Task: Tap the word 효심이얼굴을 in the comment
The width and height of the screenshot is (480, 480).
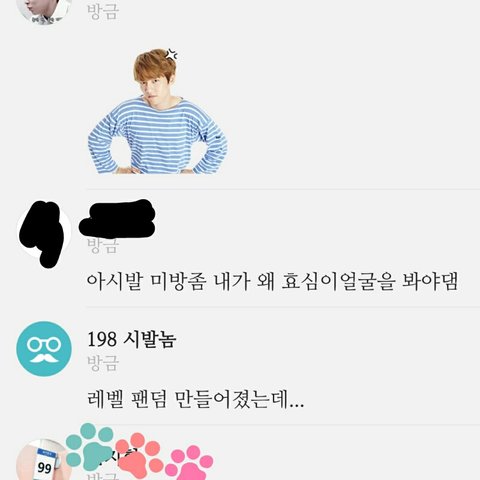Action: coord(338,282)
